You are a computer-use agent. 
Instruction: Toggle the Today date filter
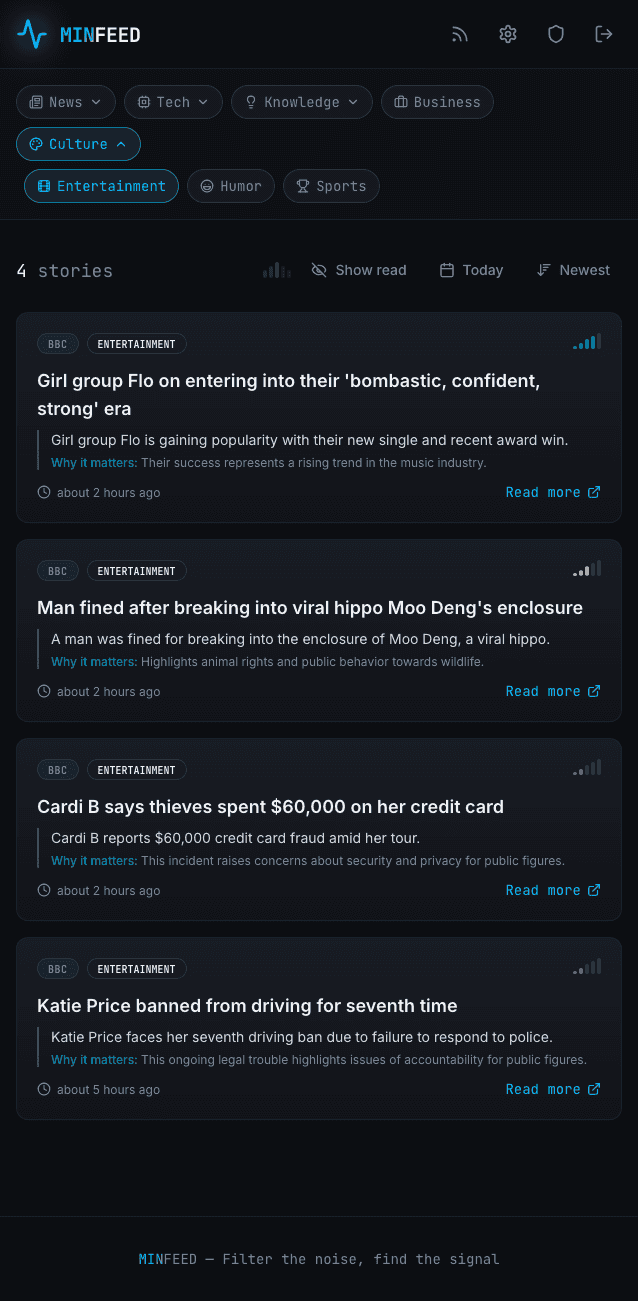click(471, 270)
